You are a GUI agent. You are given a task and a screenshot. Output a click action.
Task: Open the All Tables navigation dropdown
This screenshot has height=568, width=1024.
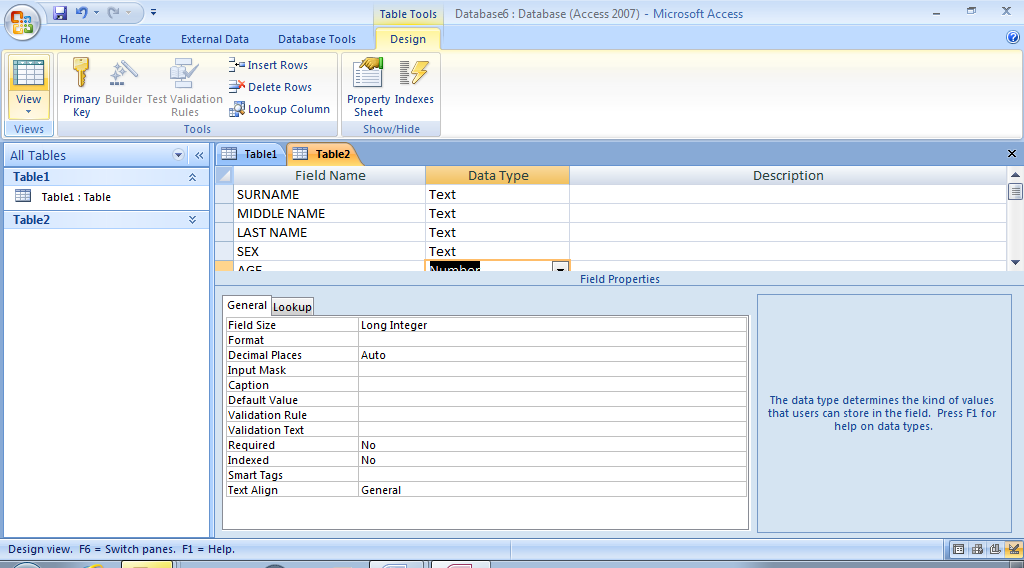pyautogui.click(x=179, y=155)
